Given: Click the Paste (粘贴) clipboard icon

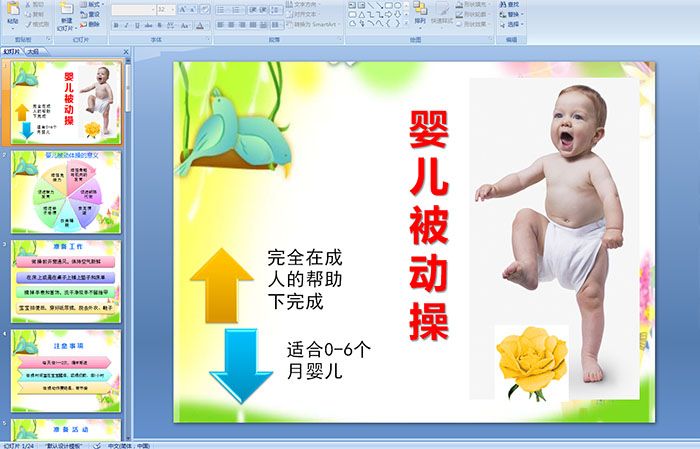Looking at the screenshot, I should point(13,9).
